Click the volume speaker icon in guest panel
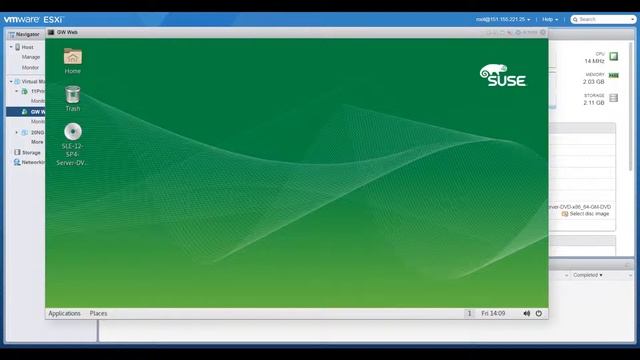The image size is (640, 360). (x=527, y=313)
